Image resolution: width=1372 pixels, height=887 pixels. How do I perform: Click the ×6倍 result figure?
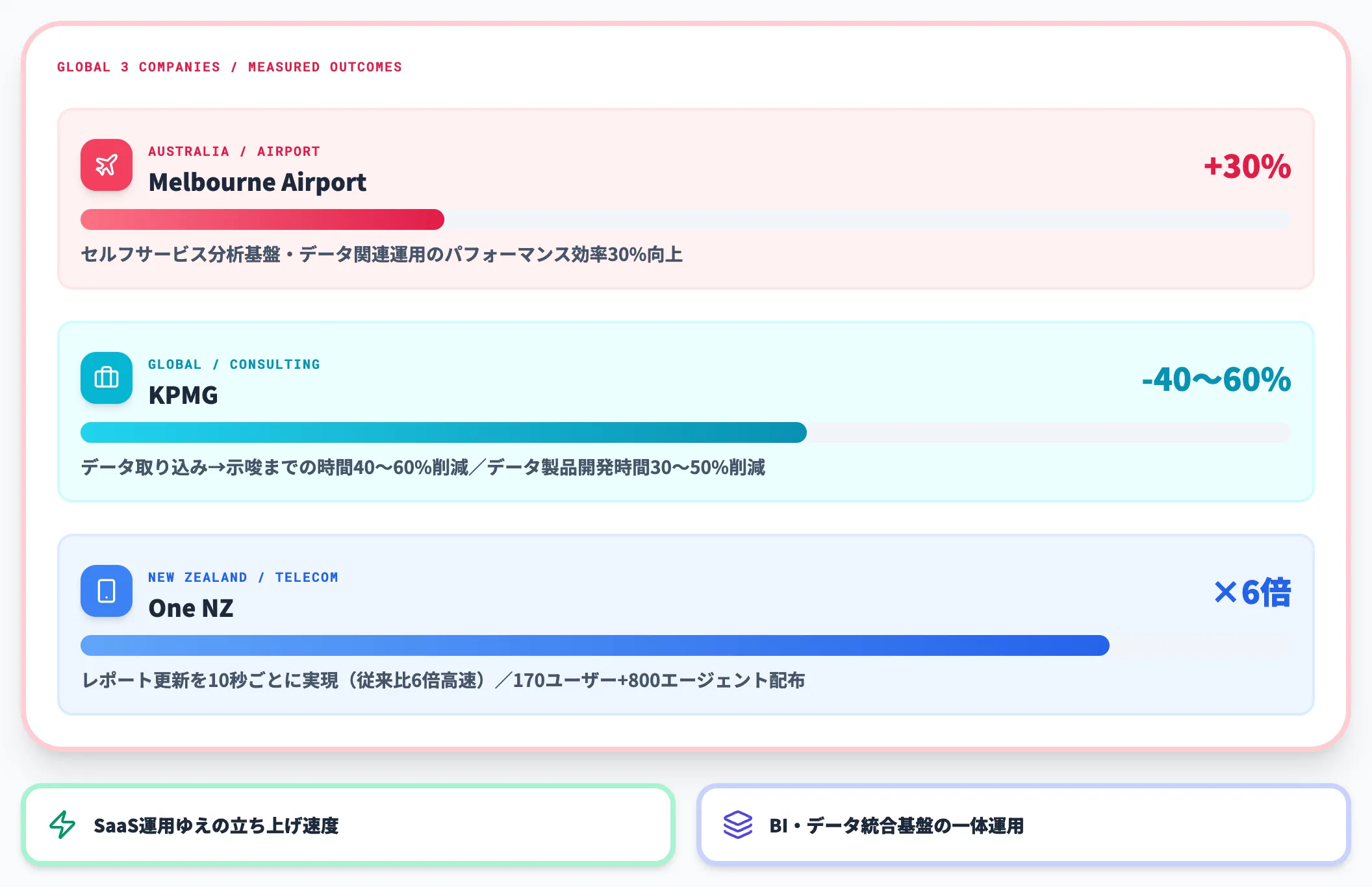point(1252,592)
